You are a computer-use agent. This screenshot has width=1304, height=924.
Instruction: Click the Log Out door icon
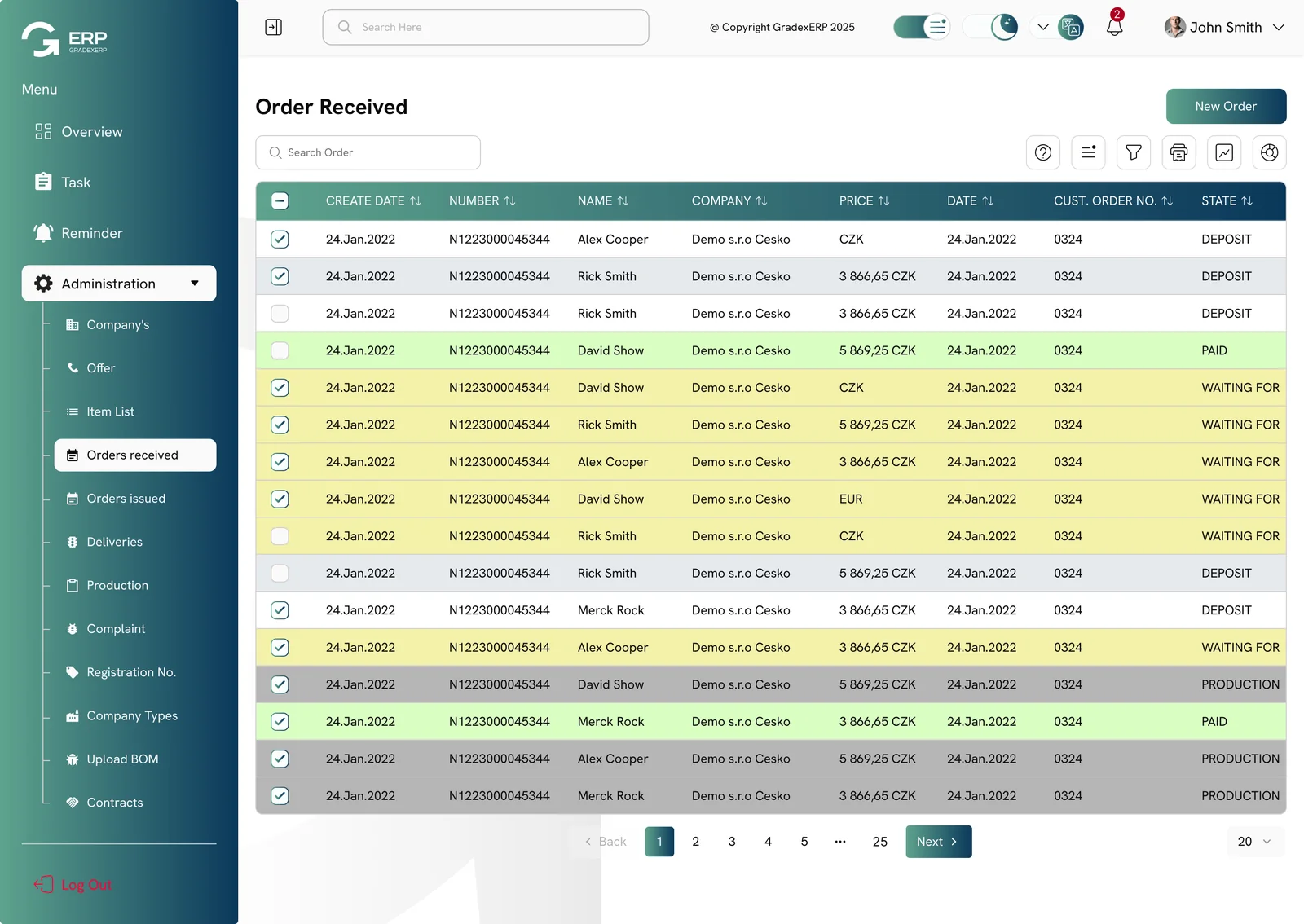point(43,884)
